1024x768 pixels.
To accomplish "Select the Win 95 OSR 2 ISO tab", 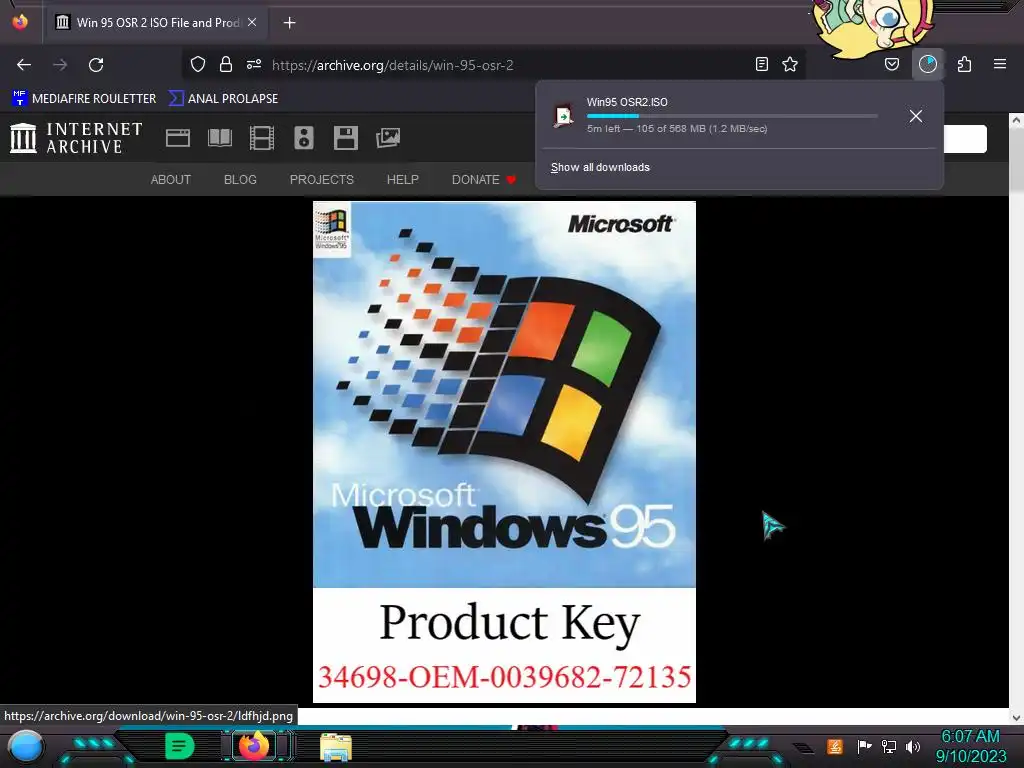I will pyautogui.click(x=155, y=23).
